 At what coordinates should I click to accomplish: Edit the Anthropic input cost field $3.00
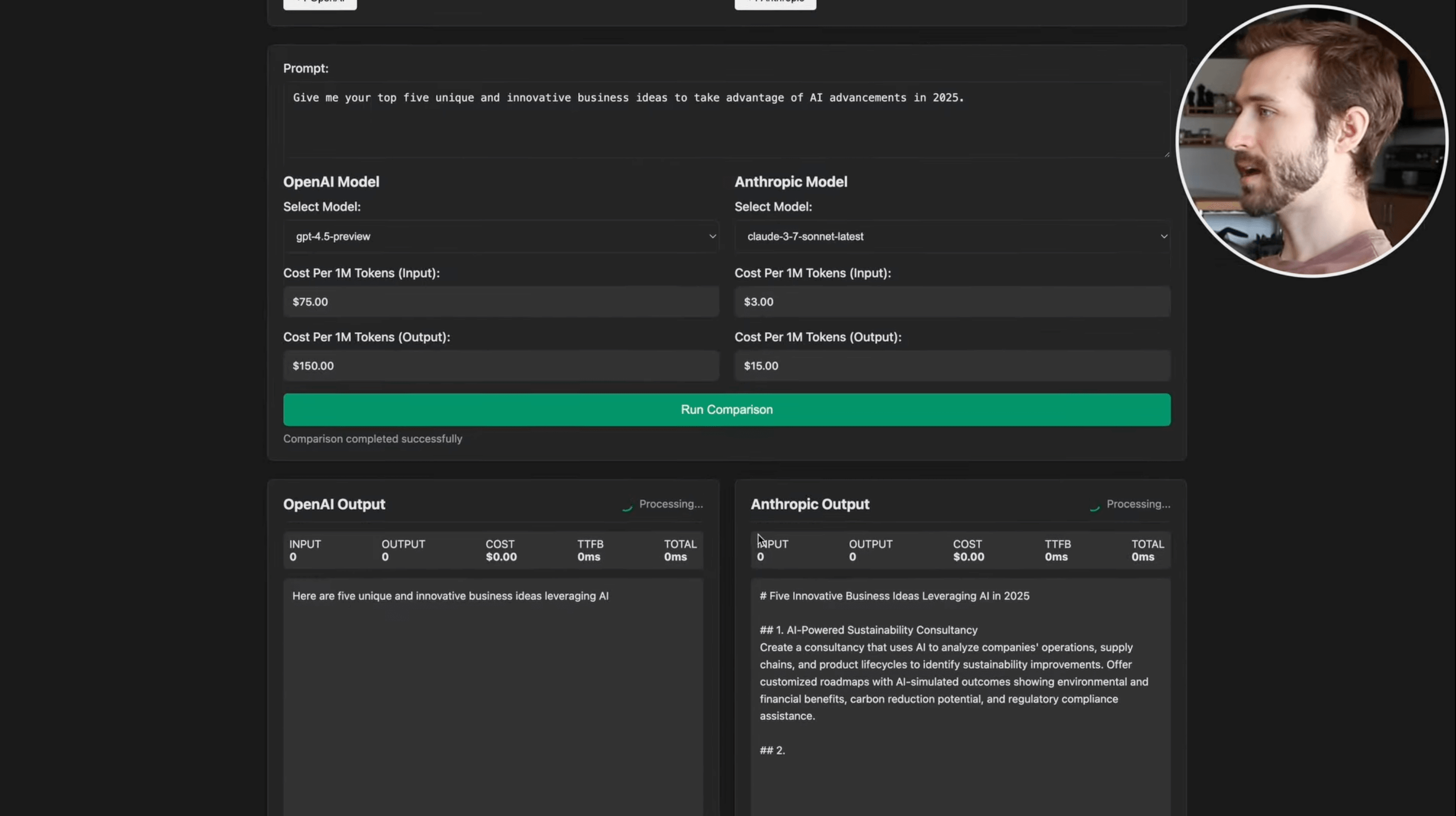(952, 301)
